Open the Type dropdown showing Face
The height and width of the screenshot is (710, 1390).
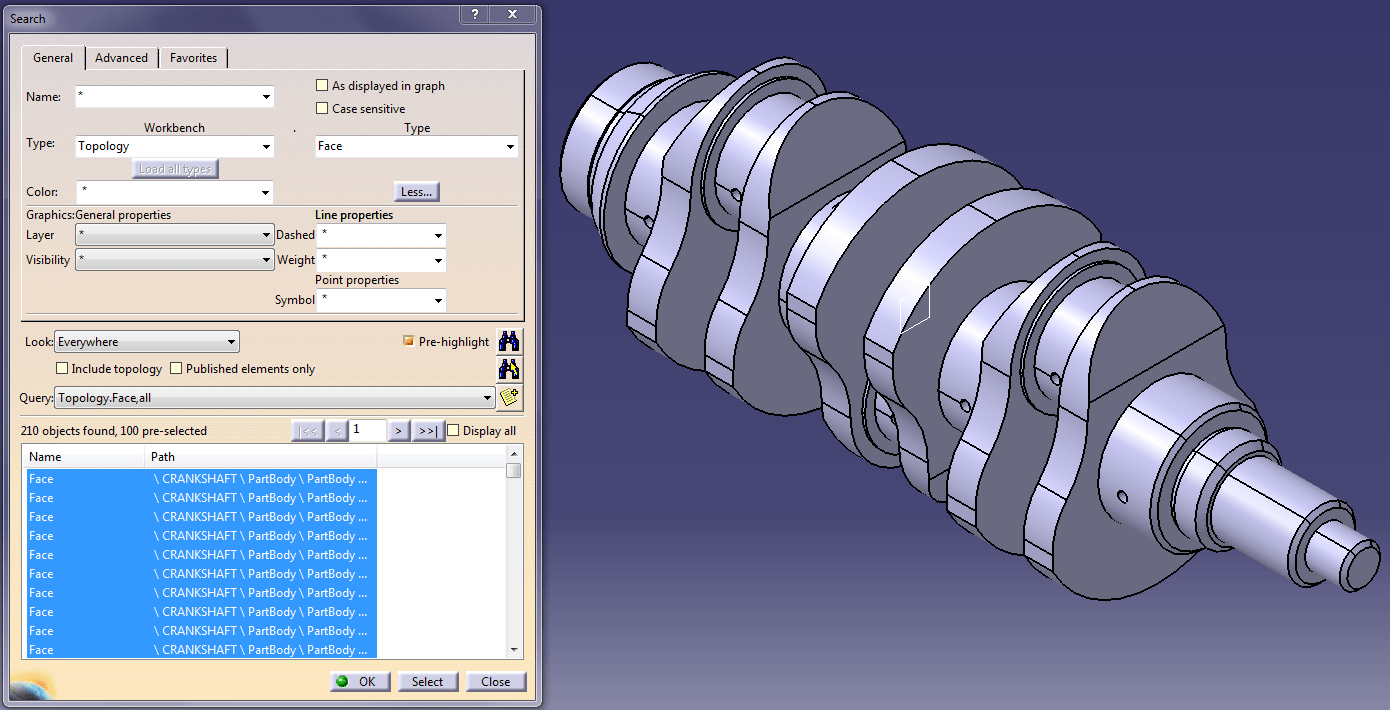point(510,147)
